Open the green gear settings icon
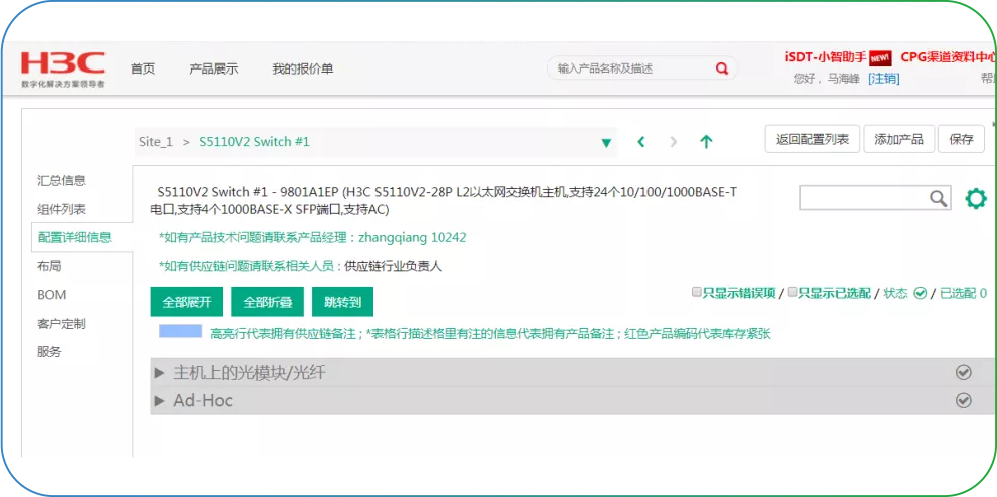The image size is (997, 497). click(x=975, y=199)
